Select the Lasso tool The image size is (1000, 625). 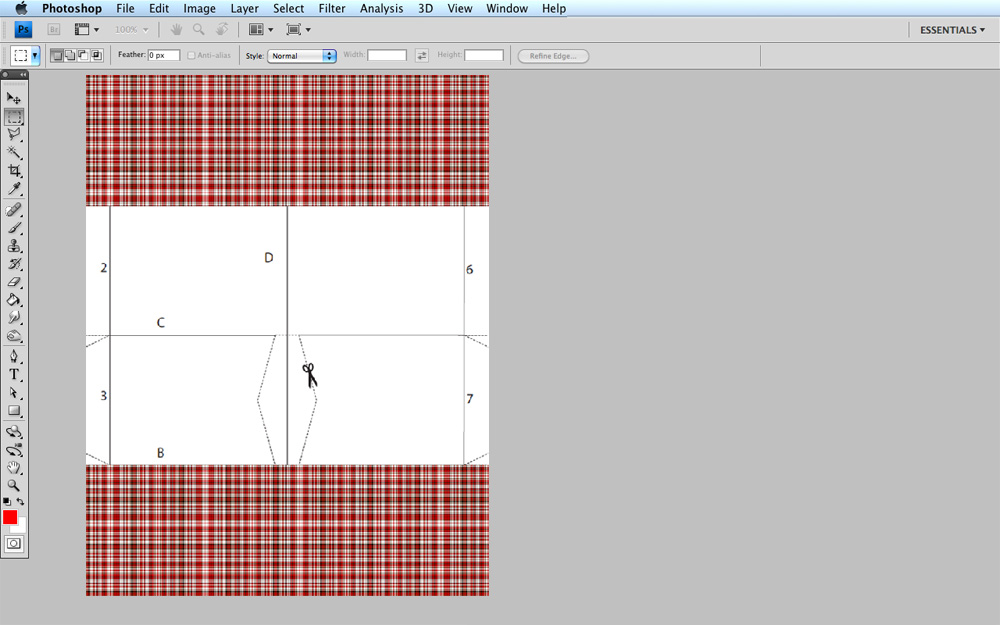pos(13,135)
